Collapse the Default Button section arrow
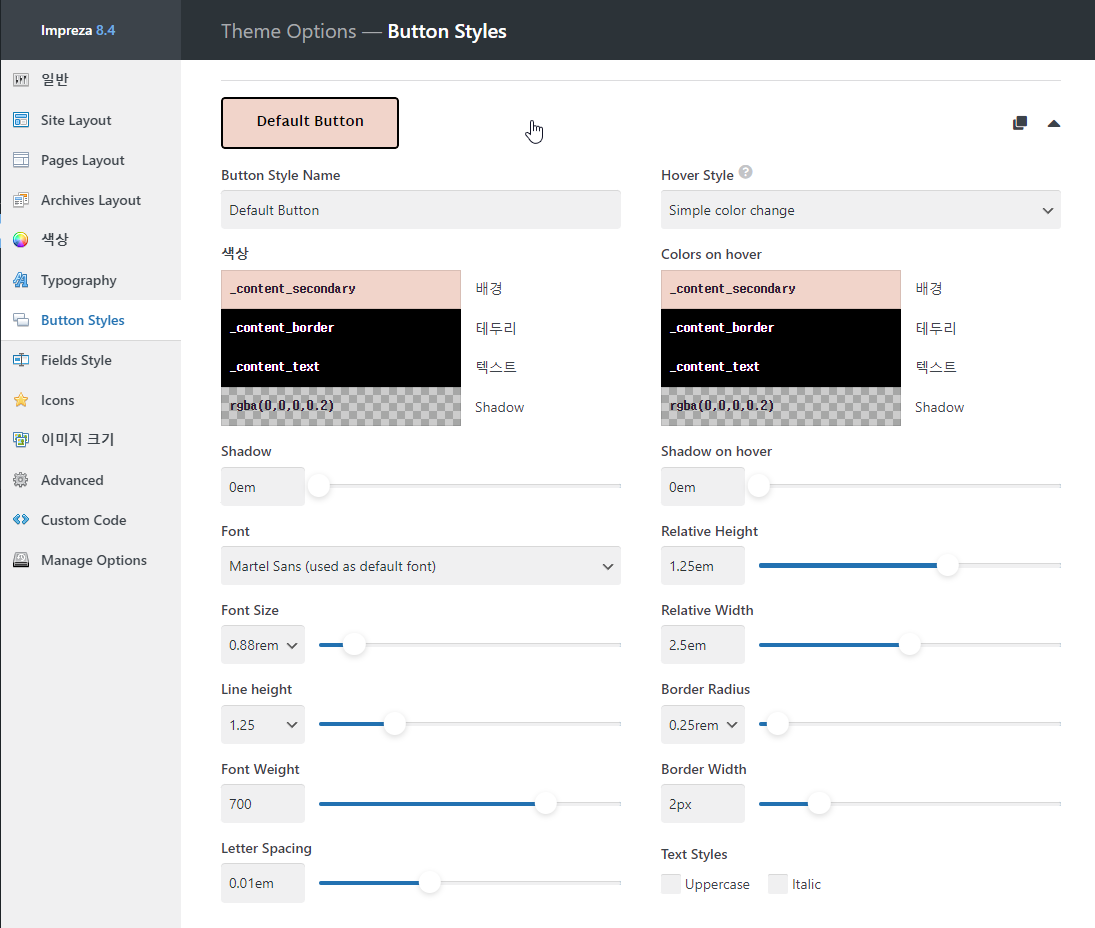 click(x=1054, y=124)
